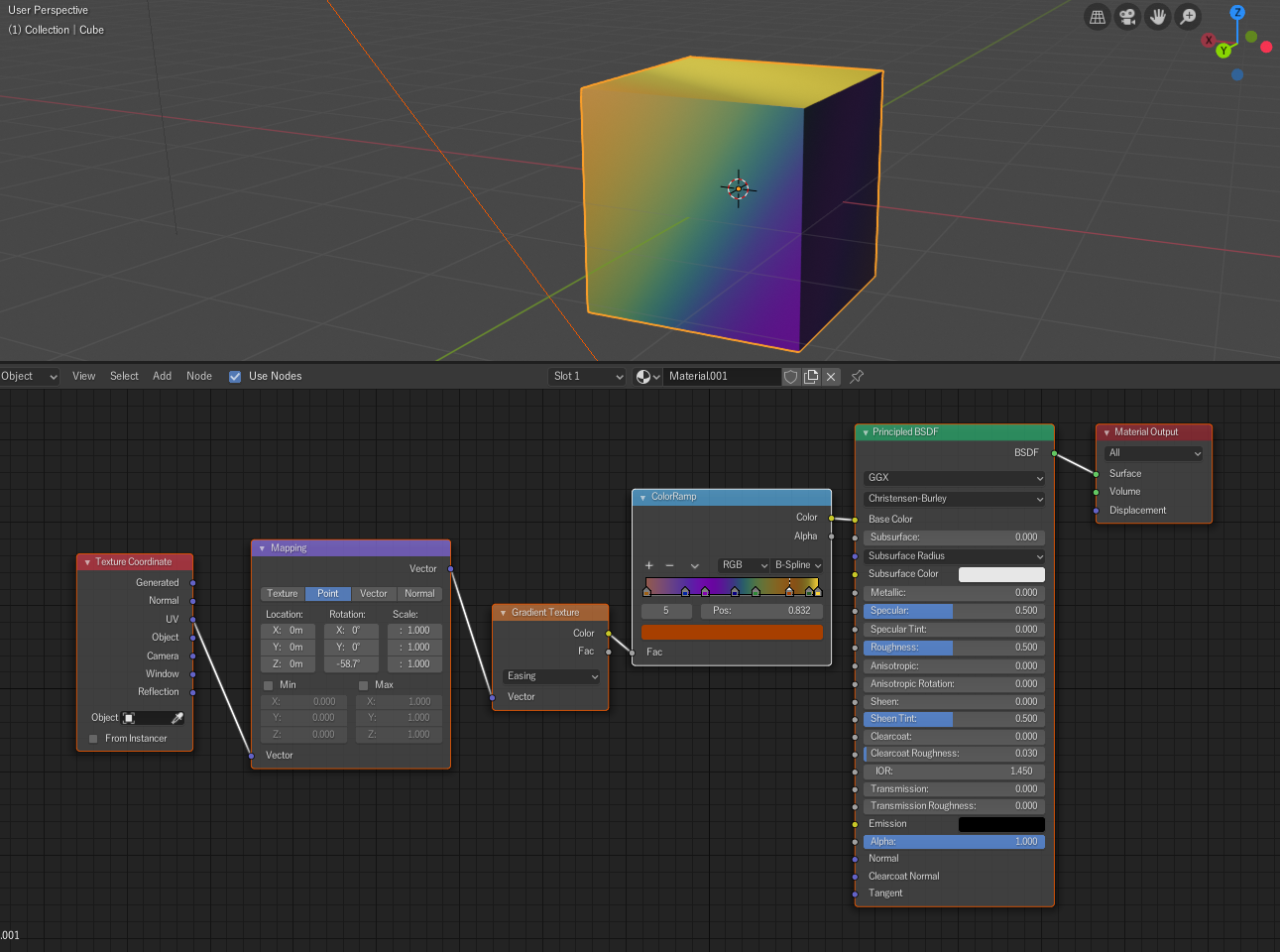Viewport: 1280px width, 952px height.
Task: Open the B-Spline interpolation dropdown
Action: 798,565
